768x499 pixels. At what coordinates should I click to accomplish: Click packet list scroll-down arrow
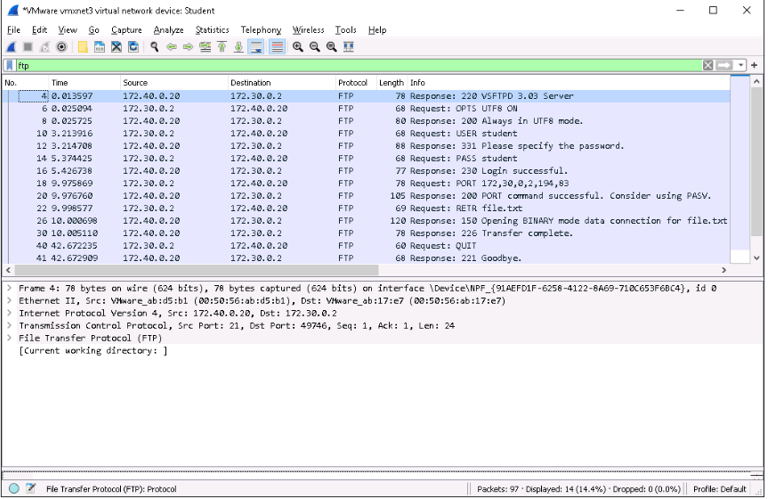pos(756,258)
